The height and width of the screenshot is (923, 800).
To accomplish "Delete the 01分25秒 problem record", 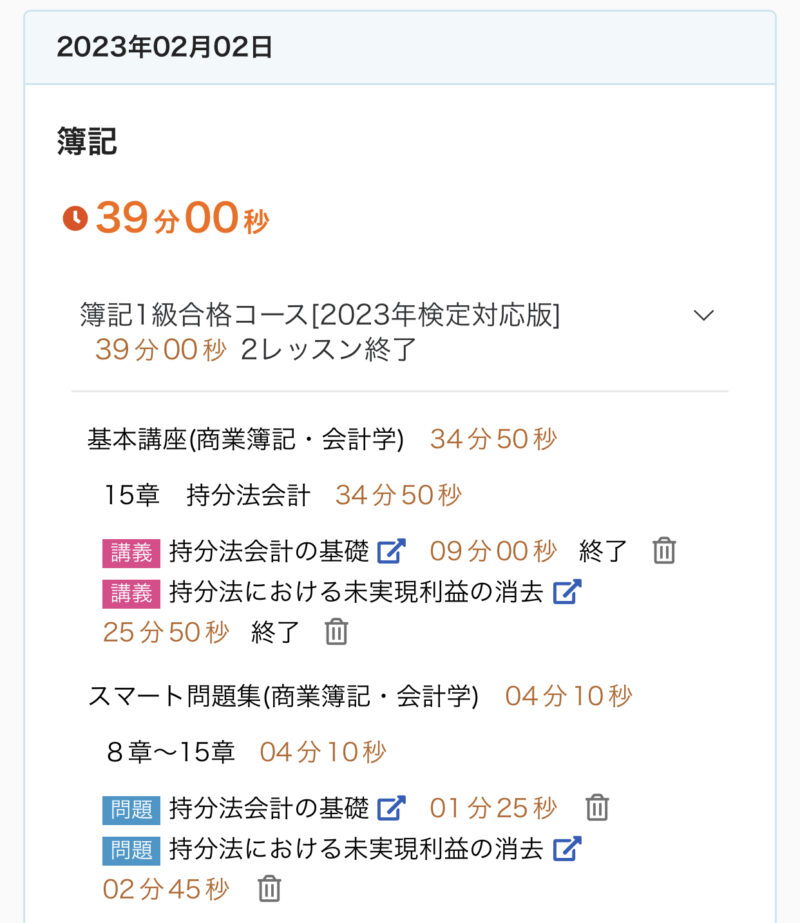I will point(597,808).
